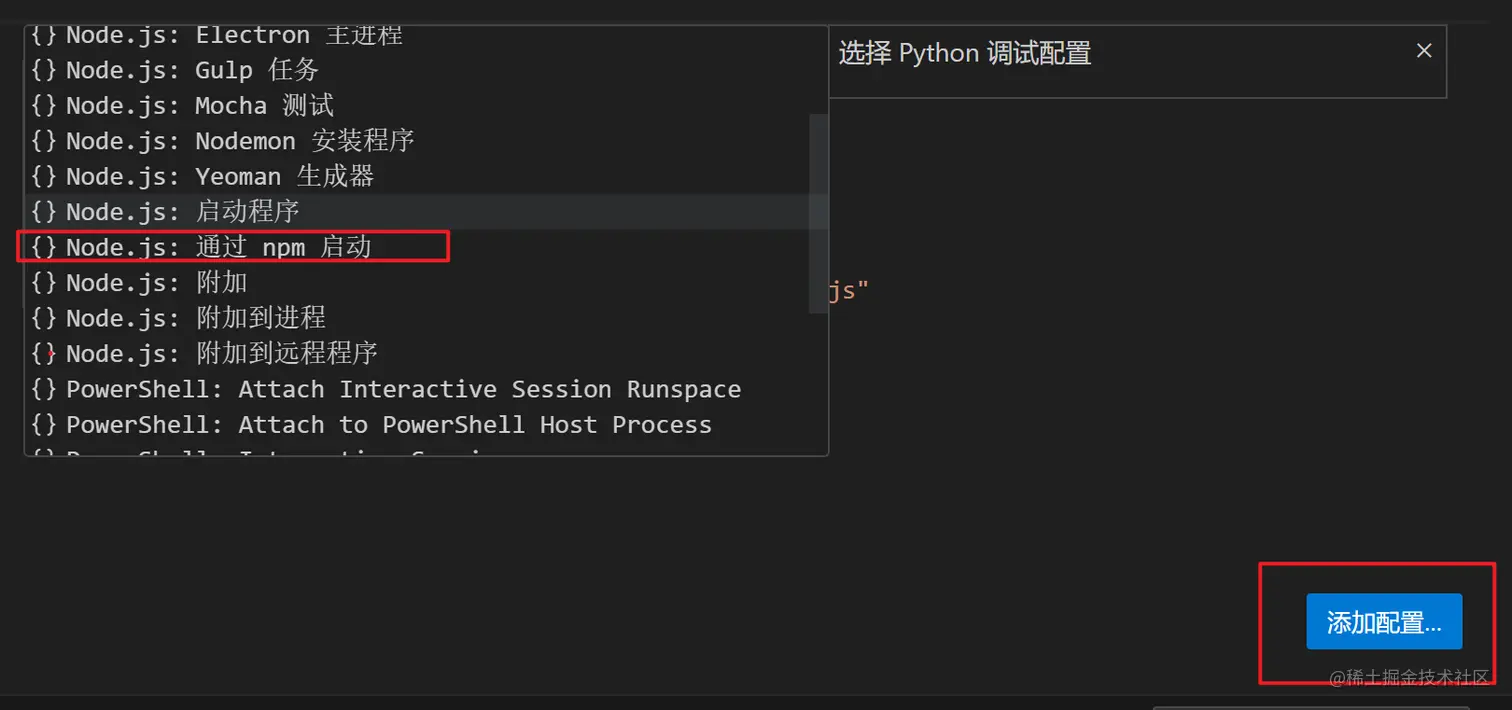Select Node.js: 启动程序 configuration
This screenshot has height=710, width=1512.
pyautogui.click(x=183, y=212)
